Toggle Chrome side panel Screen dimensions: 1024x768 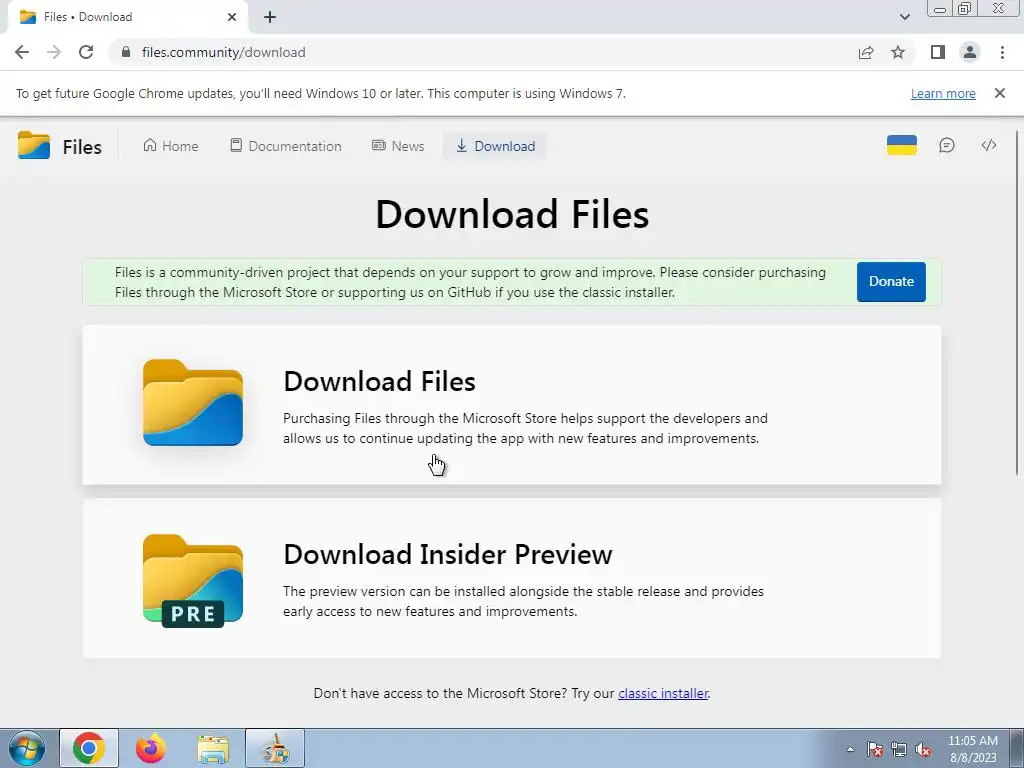(938, 52)
